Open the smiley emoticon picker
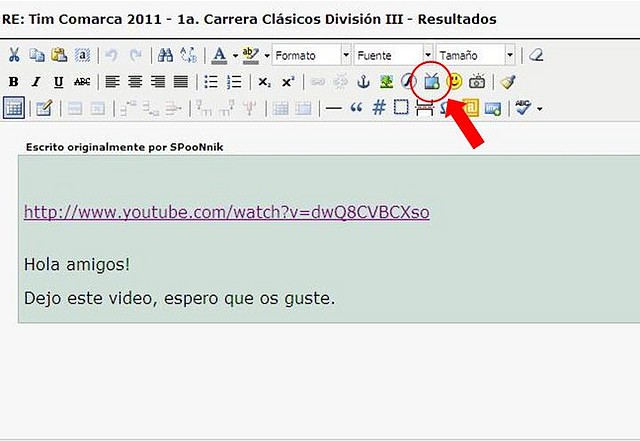This screenshot has width=640, height=441. pyautogui.click(x=454, y=81)
